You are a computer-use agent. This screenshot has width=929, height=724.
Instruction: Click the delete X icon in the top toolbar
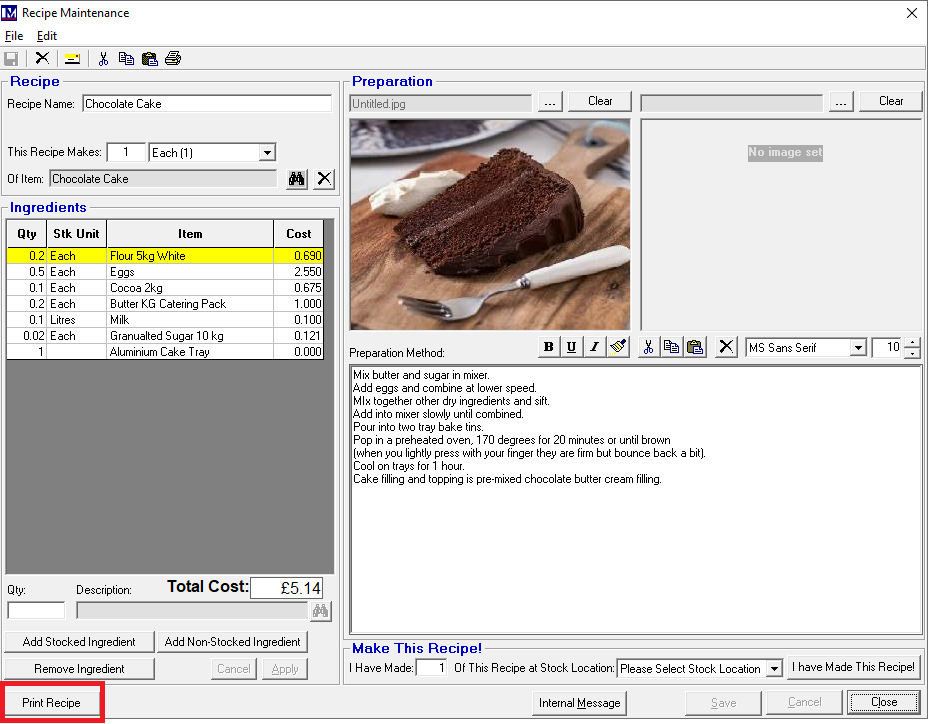pos(42,58)
